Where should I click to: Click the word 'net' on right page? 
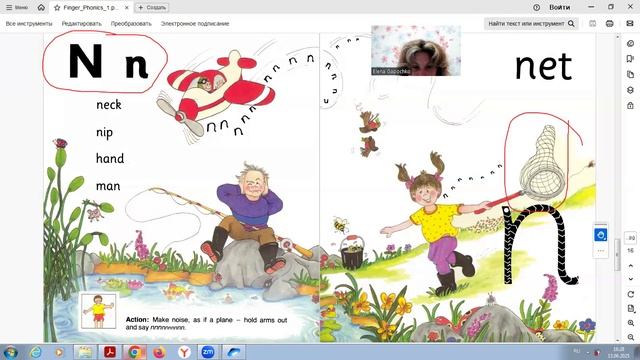543,66
